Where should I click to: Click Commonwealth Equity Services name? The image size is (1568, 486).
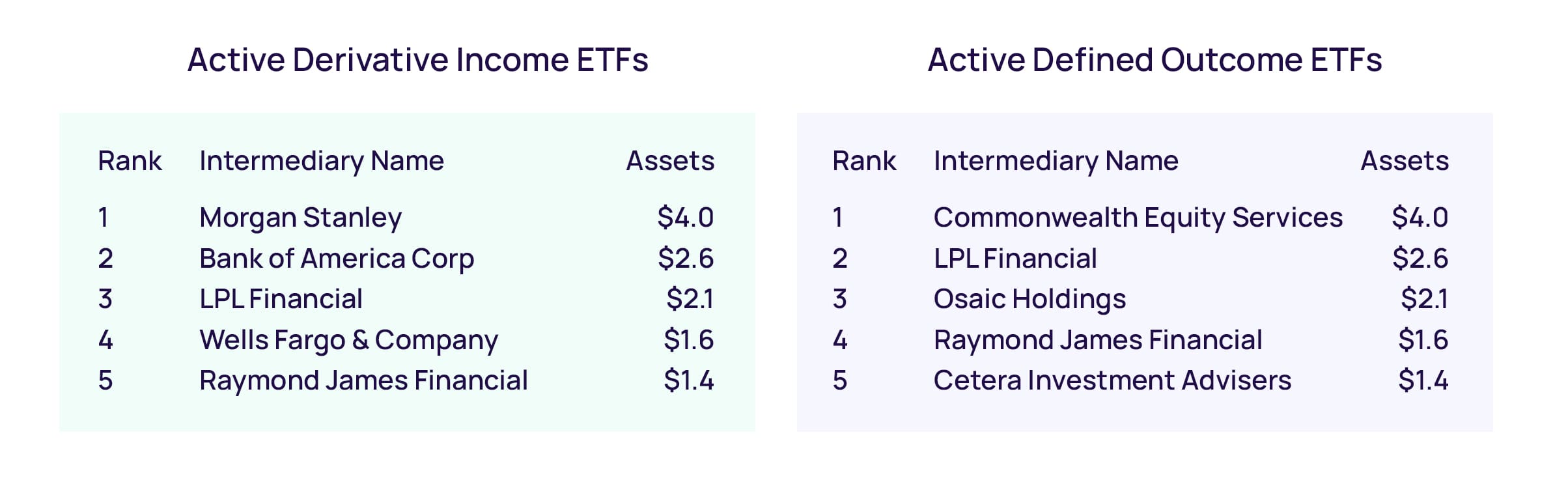pyautogui.click(x=1138, y=218)
